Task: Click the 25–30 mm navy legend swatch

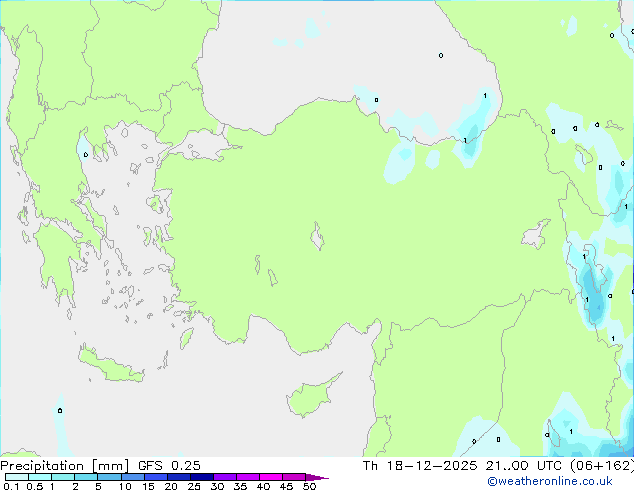Action: pos(202,477)
